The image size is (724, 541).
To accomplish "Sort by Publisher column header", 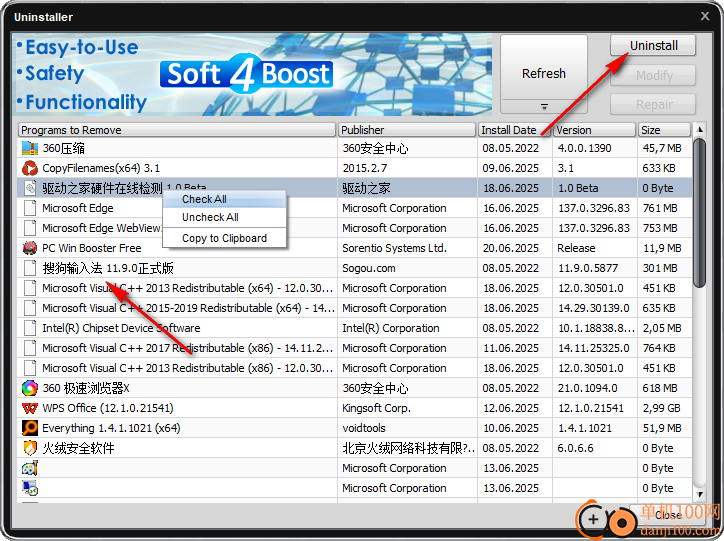I will coord(407,130).
